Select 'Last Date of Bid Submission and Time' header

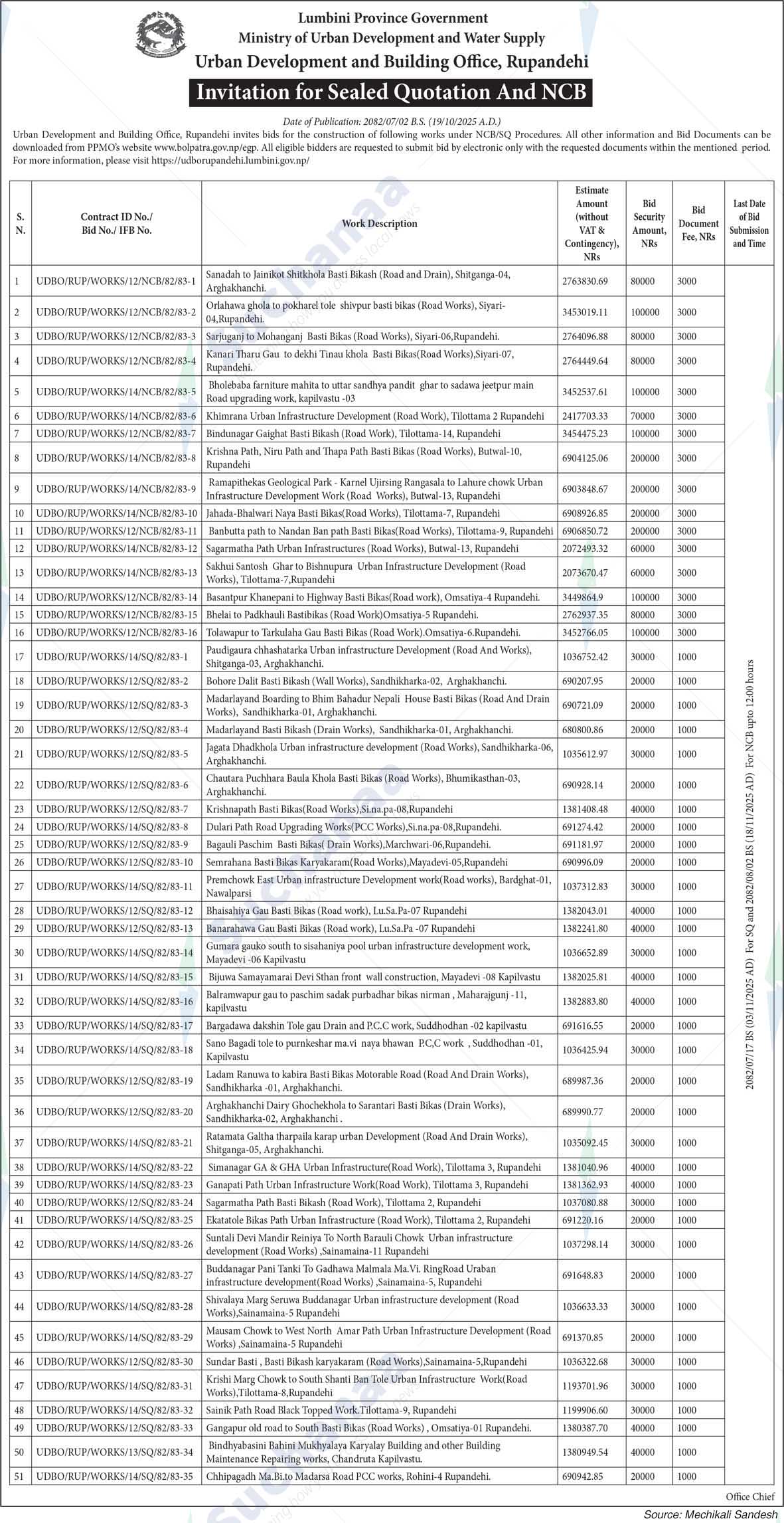click(749, 223)
